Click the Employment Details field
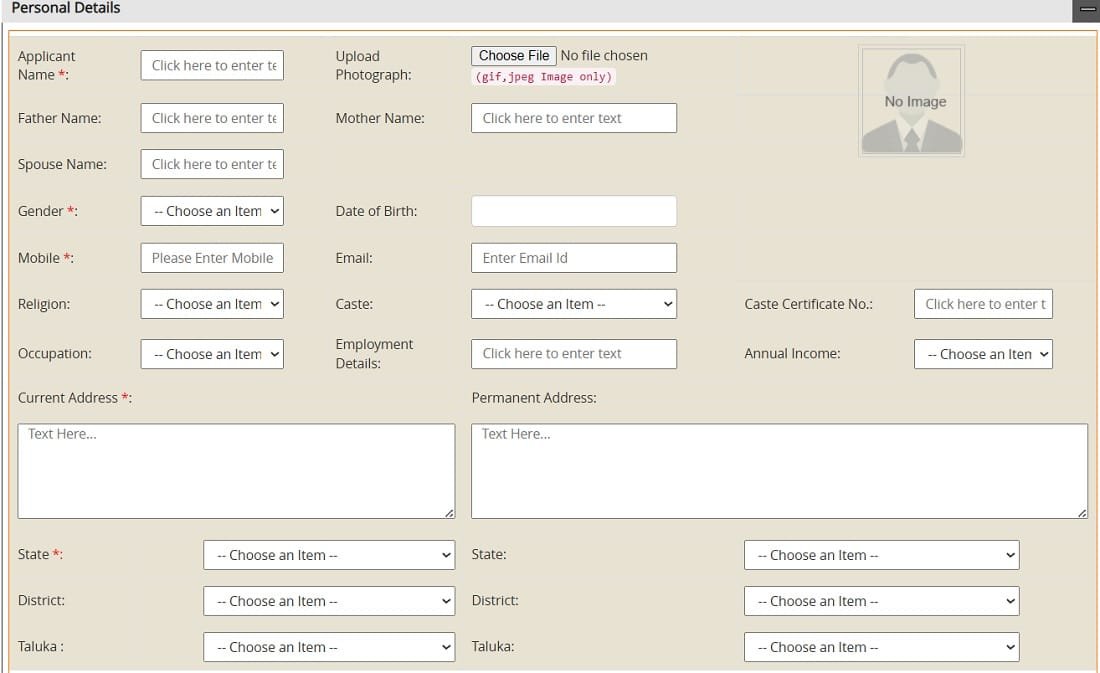Viewport: 1100px width, 673px height. point(574,354)
